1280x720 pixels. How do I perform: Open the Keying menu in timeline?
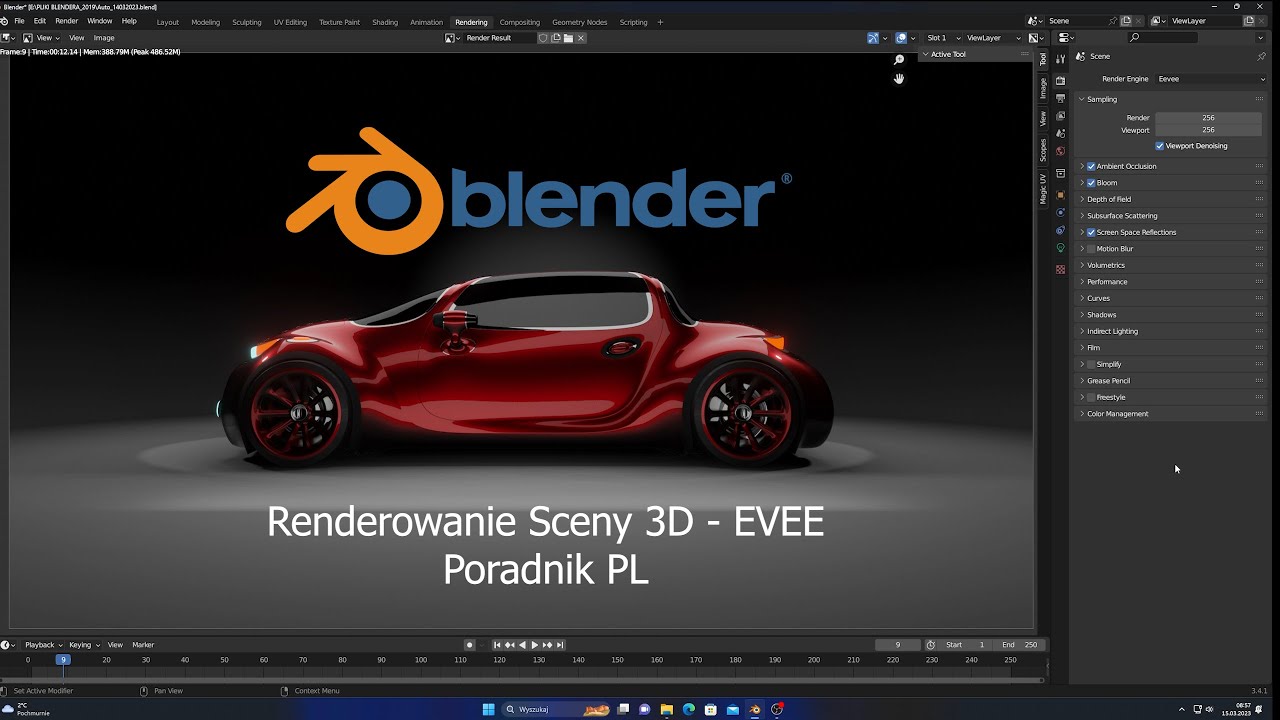83,645
